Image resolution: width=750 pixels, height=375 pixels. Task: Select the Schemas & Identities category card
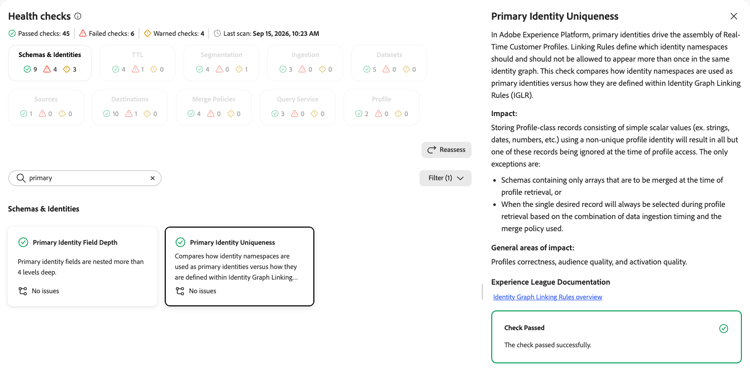coord(50,63)
